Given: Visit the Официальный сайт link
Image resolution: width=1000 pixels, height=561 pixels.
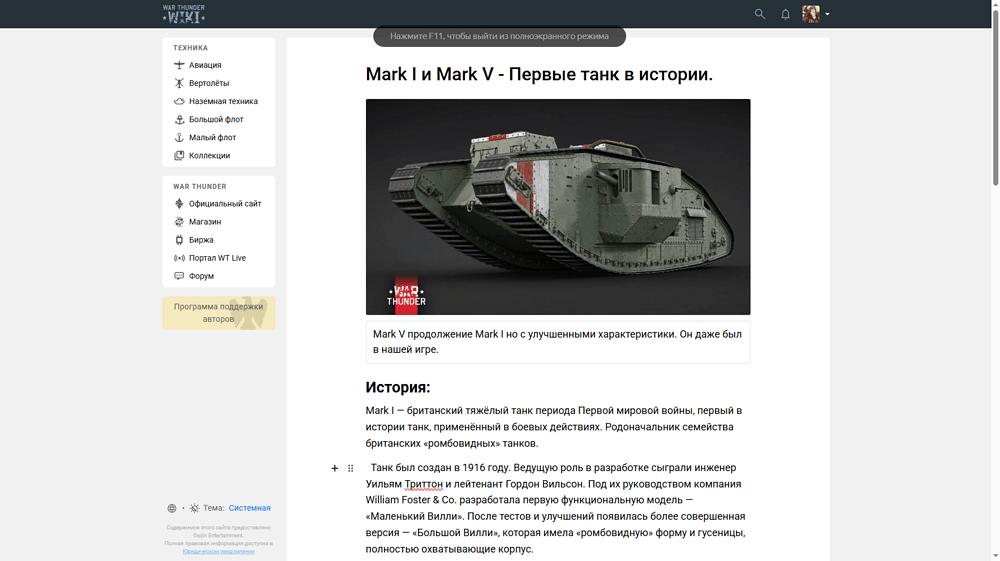Looking at the screenshot, I should coord(225,204).
